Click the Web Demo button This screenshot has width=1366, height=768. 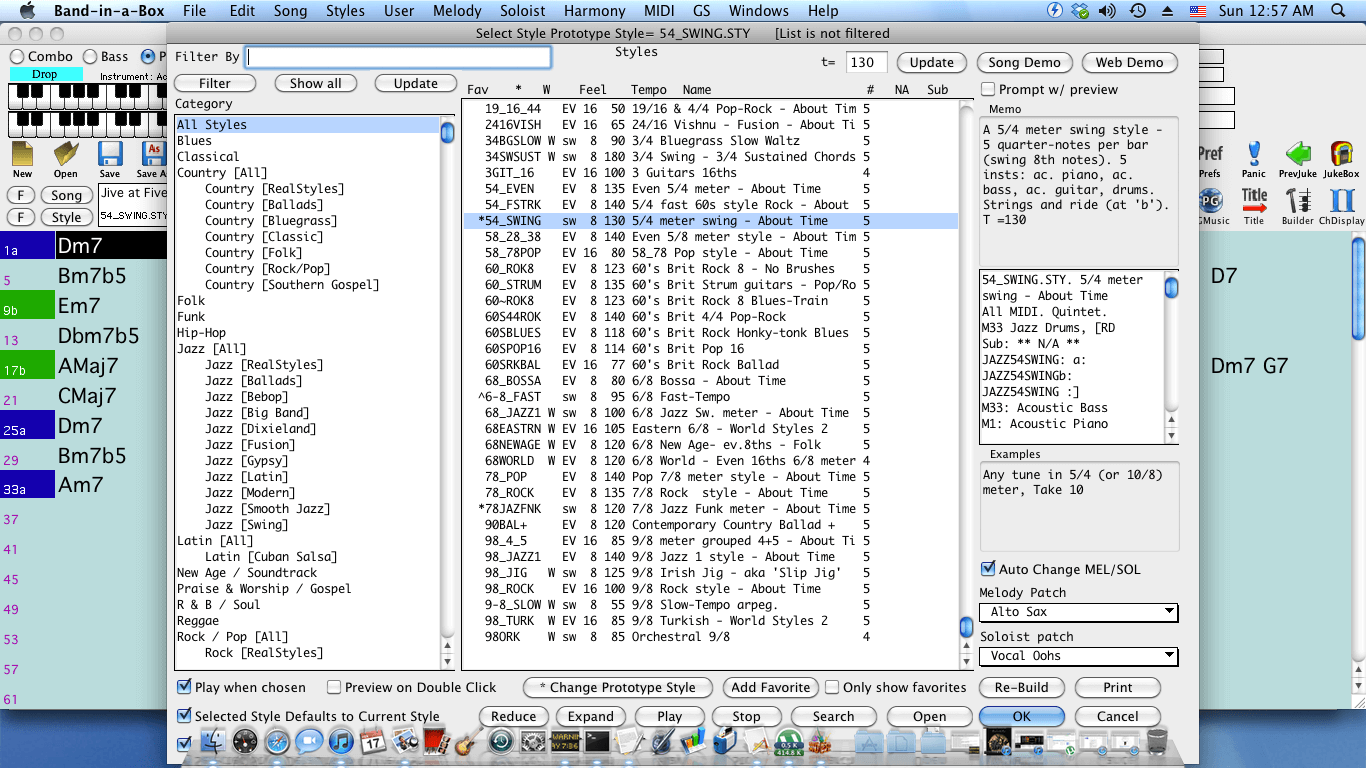(1129, 62)
